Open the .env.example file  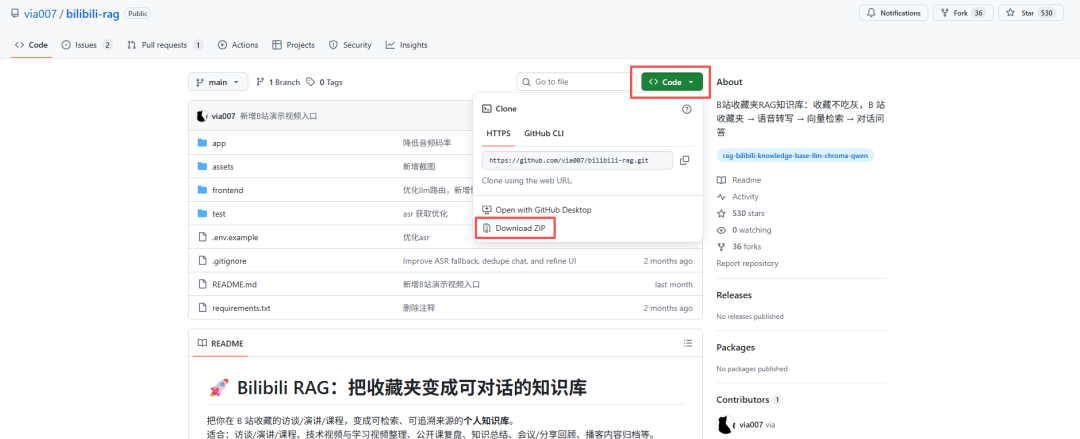pos(235,237)
